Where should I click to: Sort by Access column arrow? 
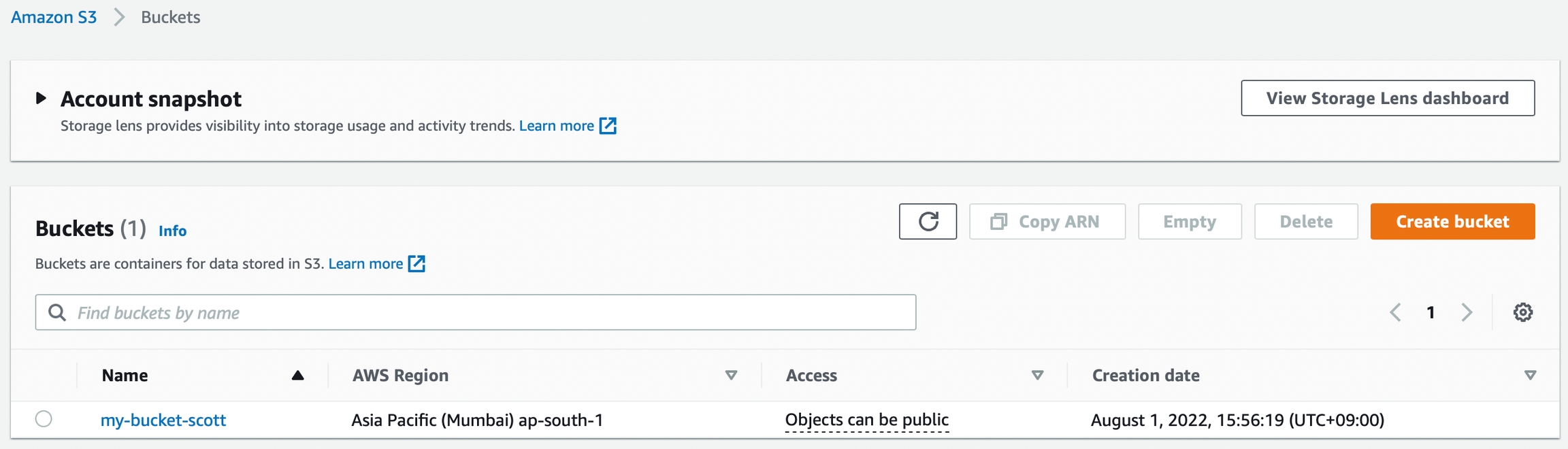click(x=1037, y=376)
